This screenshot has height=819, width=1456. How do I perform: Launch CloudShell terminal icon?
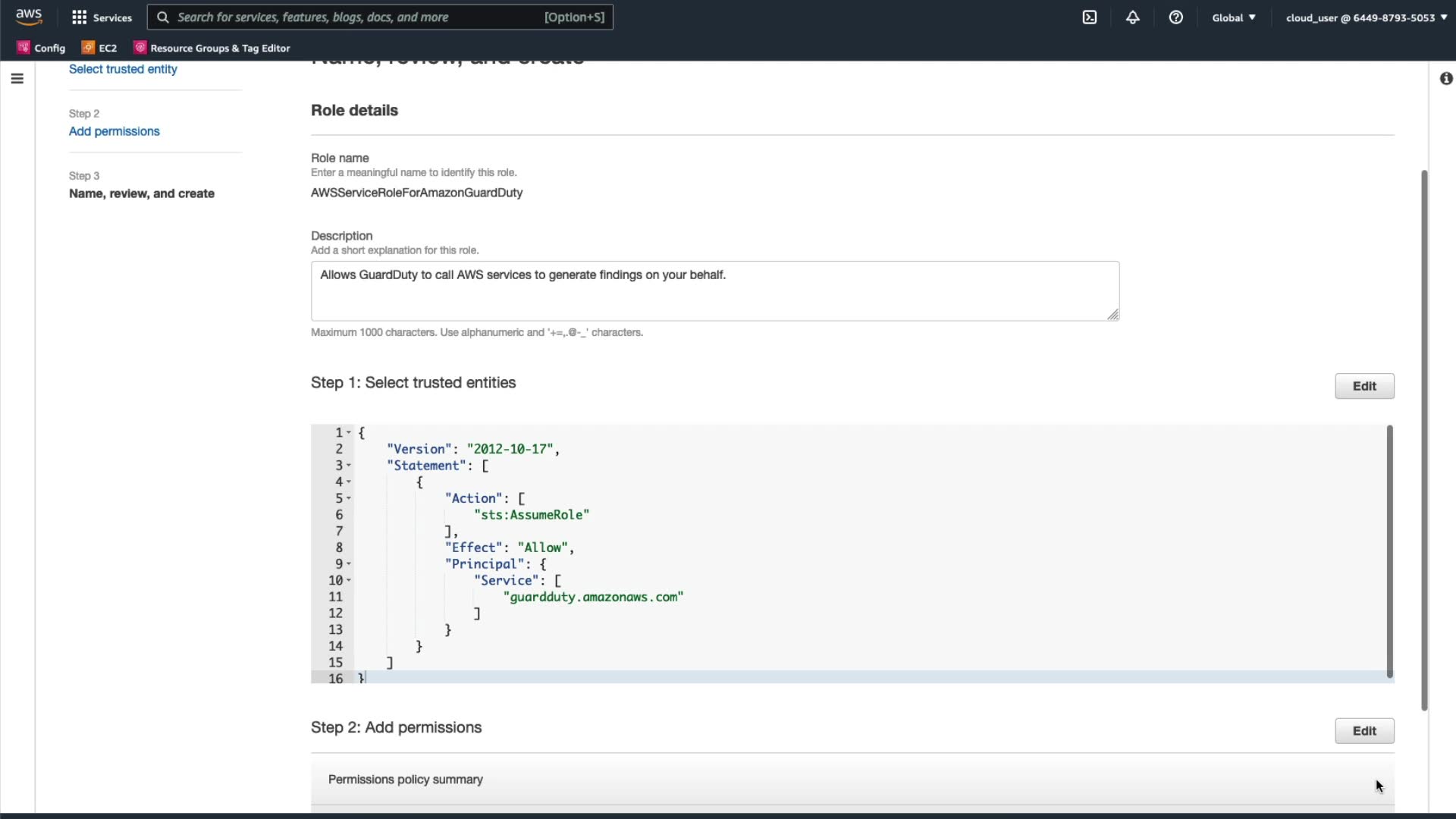click(1089, 17)
